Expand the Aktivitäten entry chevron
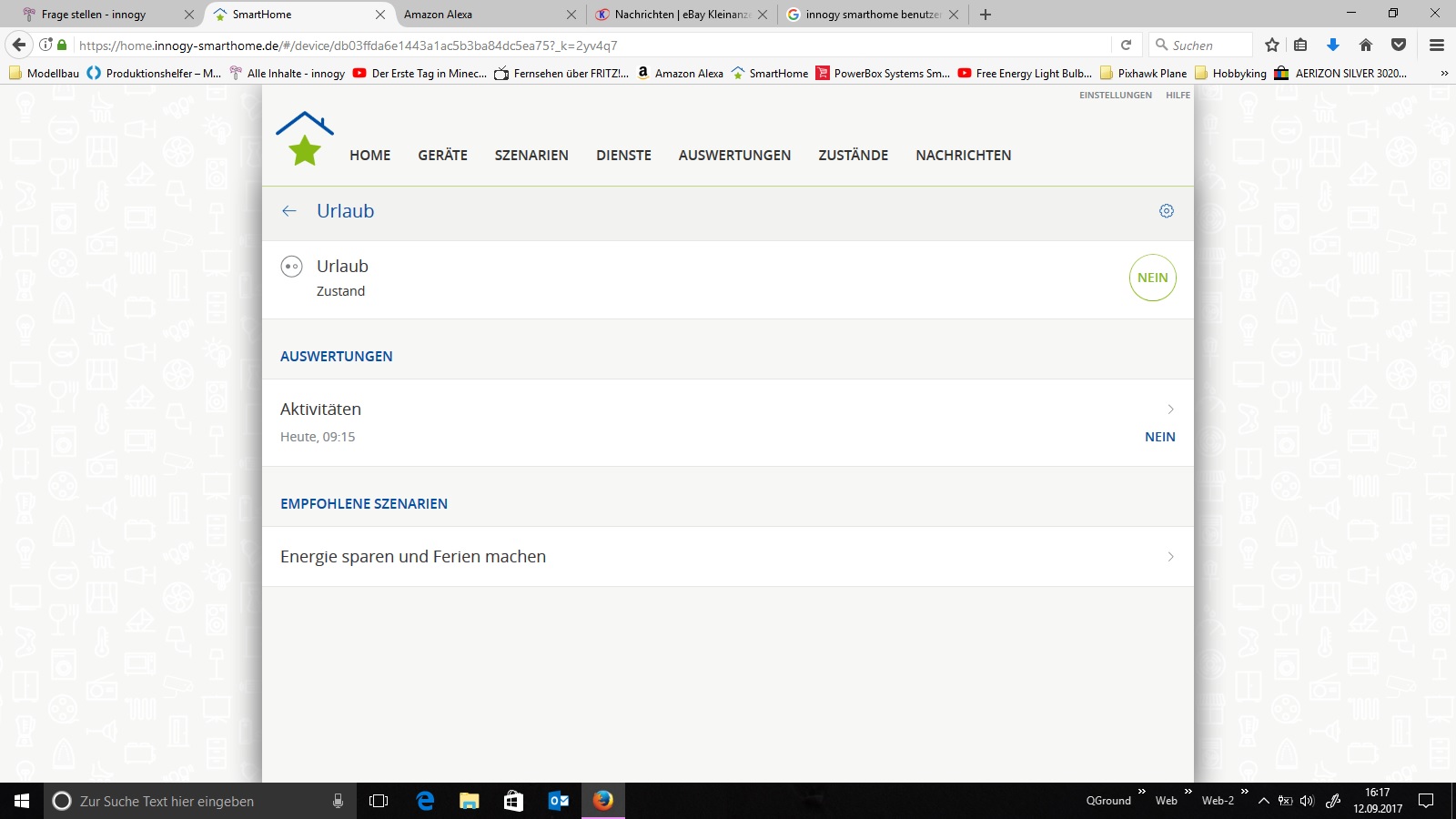Viewport: 1456px width, 819px height. [x=1170, y=409]
